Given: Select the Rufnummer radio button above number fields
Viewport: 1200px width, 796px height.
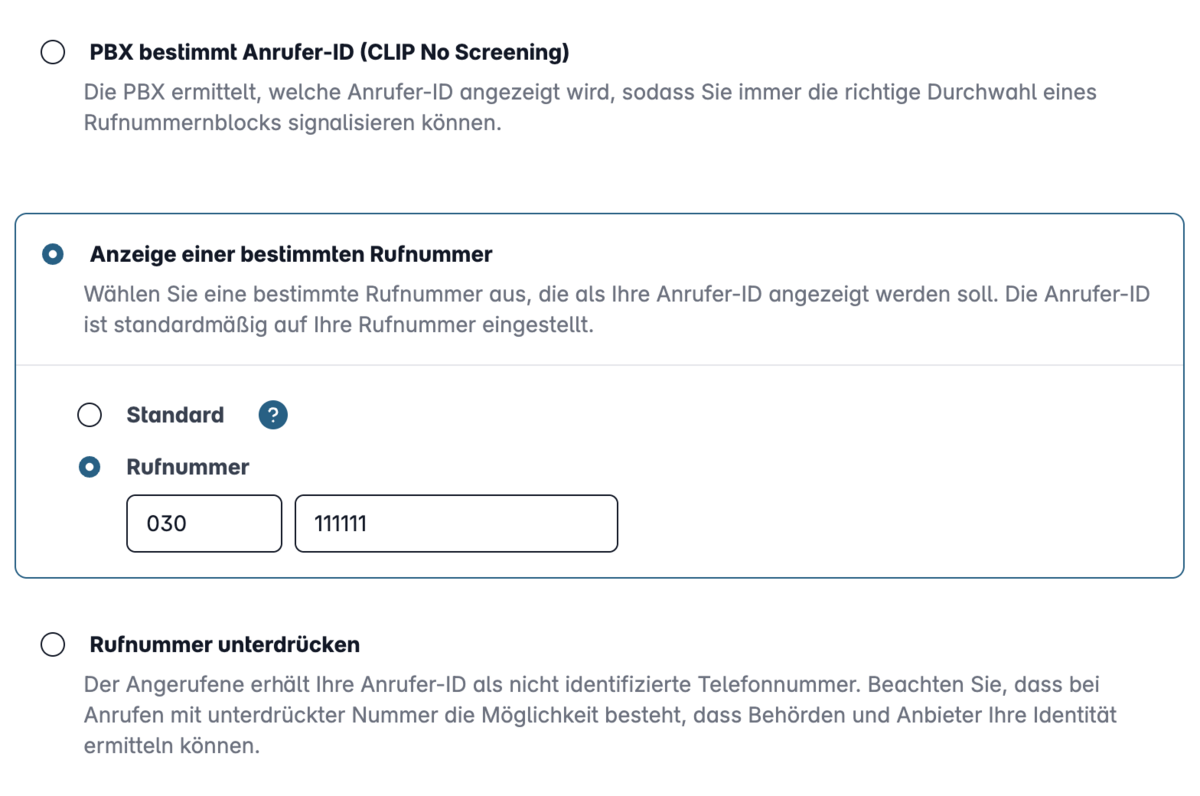Looking at the screenshot, I should click(90, 467).
